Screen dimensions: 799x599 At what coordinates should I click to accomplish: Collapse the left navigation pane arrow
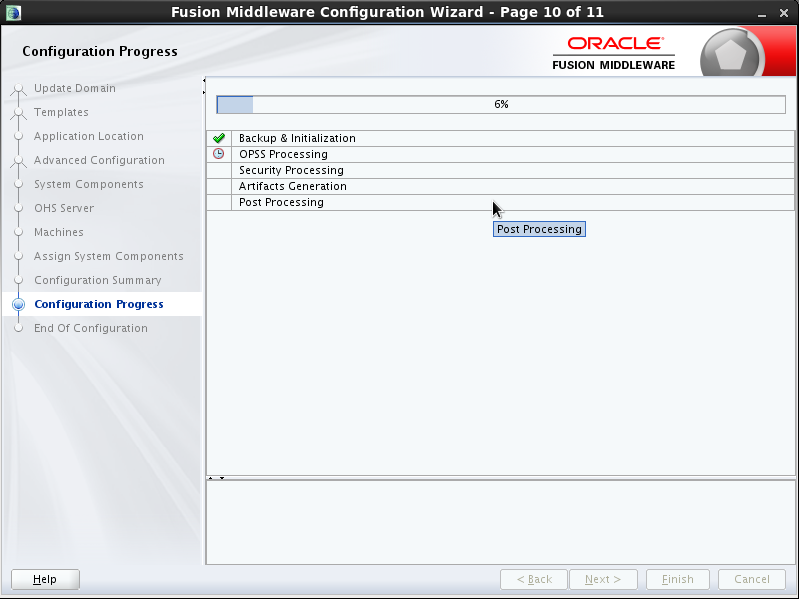click(x=204, y=80)
